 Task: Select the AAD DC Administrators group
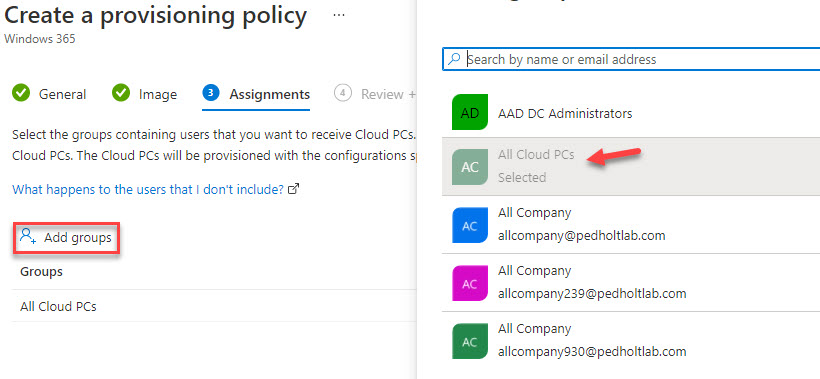point(631,113)
